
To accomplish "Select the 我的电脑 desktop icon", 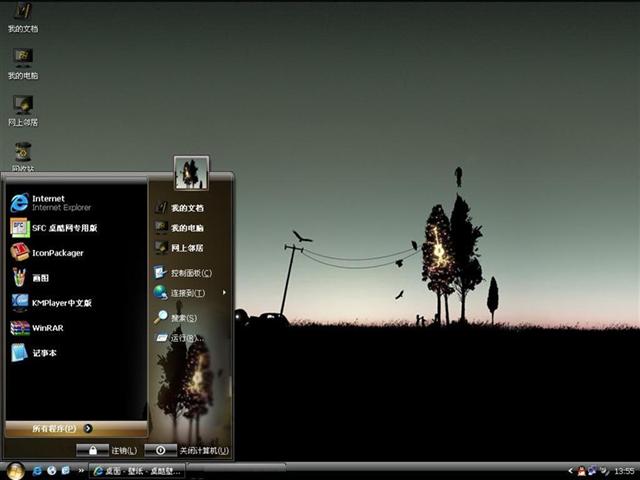I will coord(23,63).
